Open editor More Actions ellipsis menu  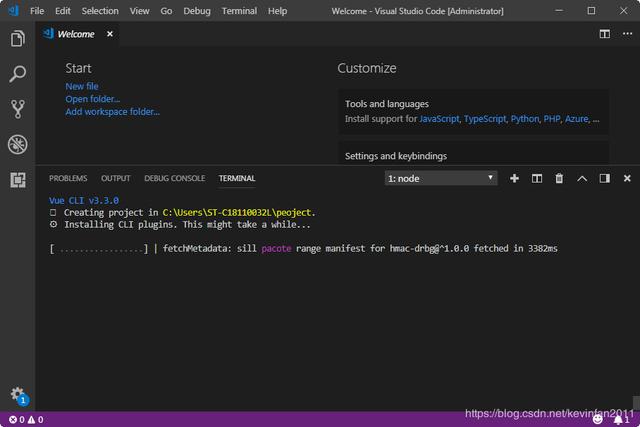click(627, 34)
